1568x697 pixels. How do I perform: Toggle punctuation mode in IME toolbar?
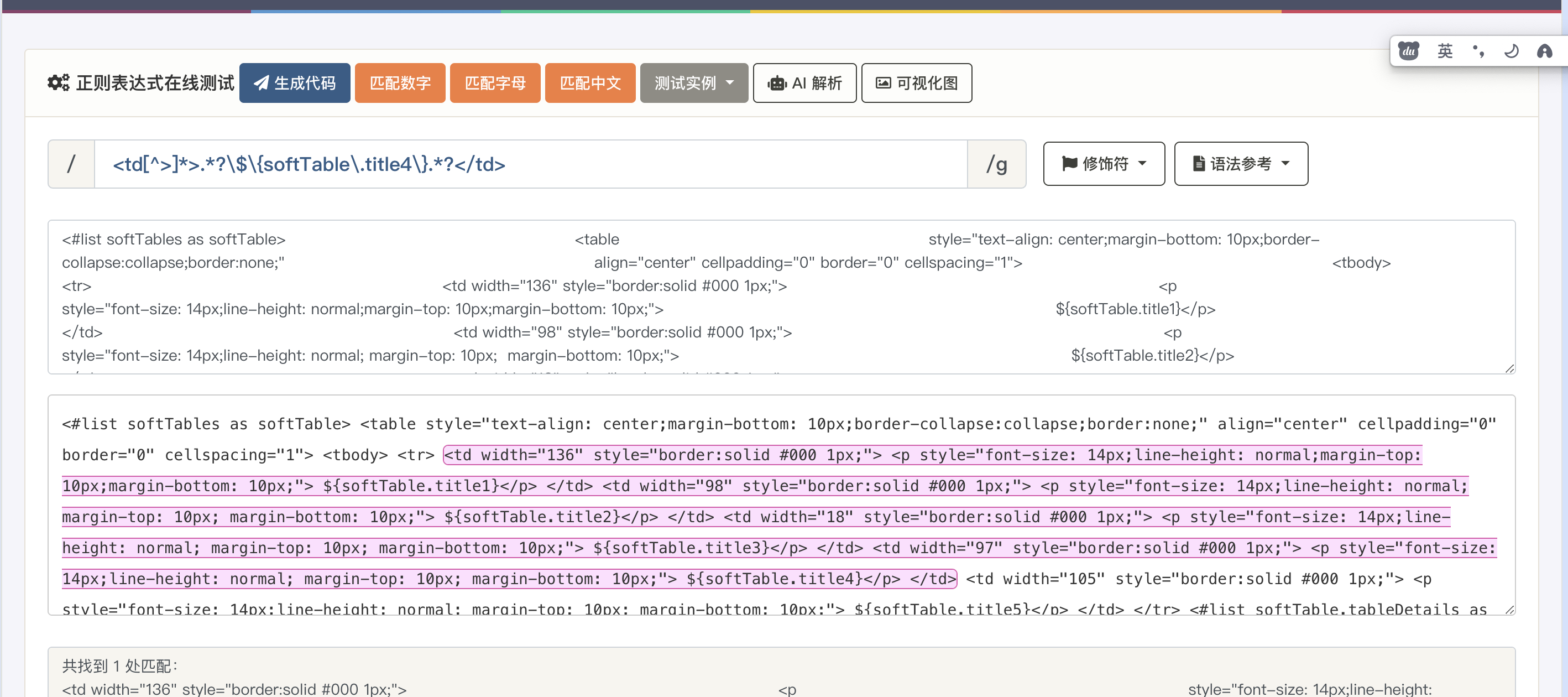1478,51
